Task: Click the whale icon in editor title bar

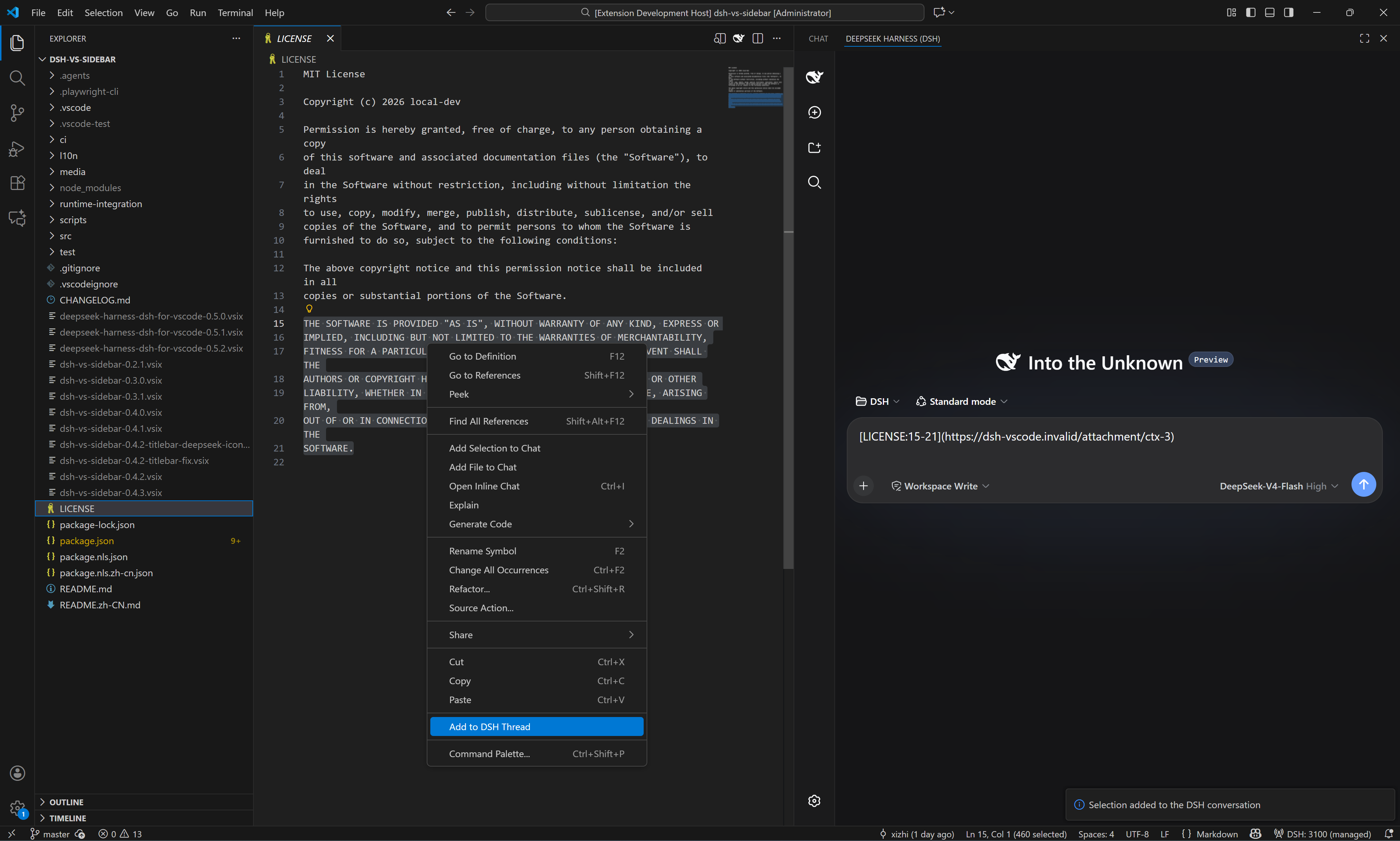Action: click(x=738, y=39)
